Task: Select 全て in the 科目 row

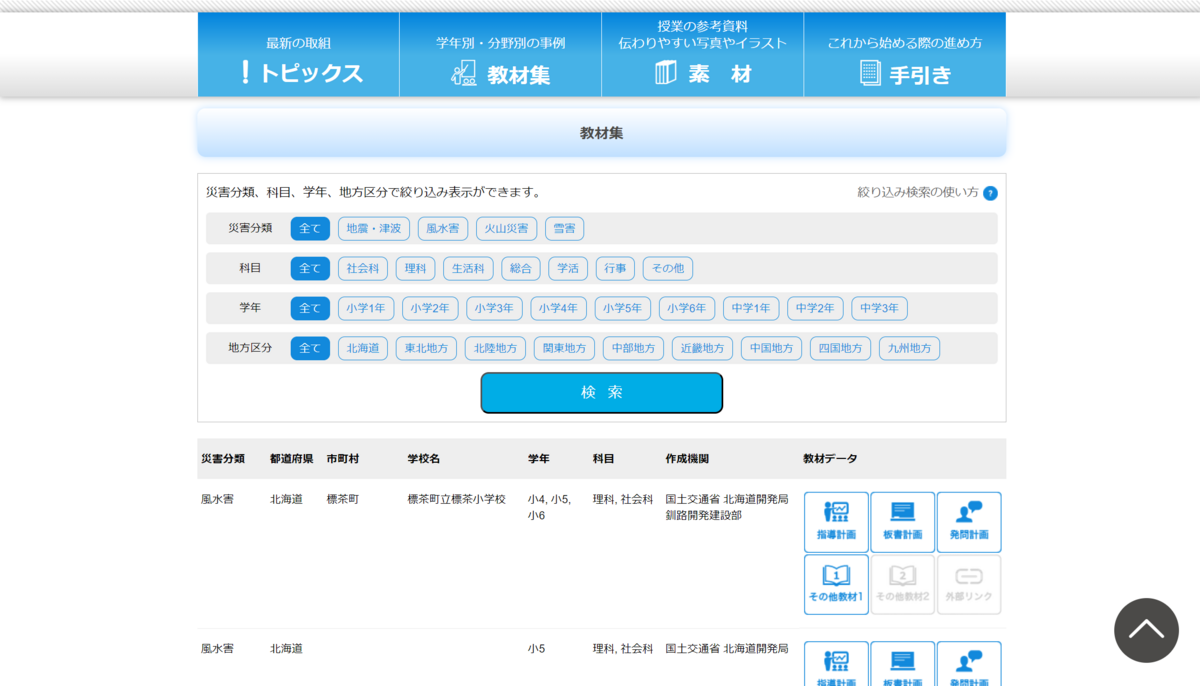Action: click(310, 268)
